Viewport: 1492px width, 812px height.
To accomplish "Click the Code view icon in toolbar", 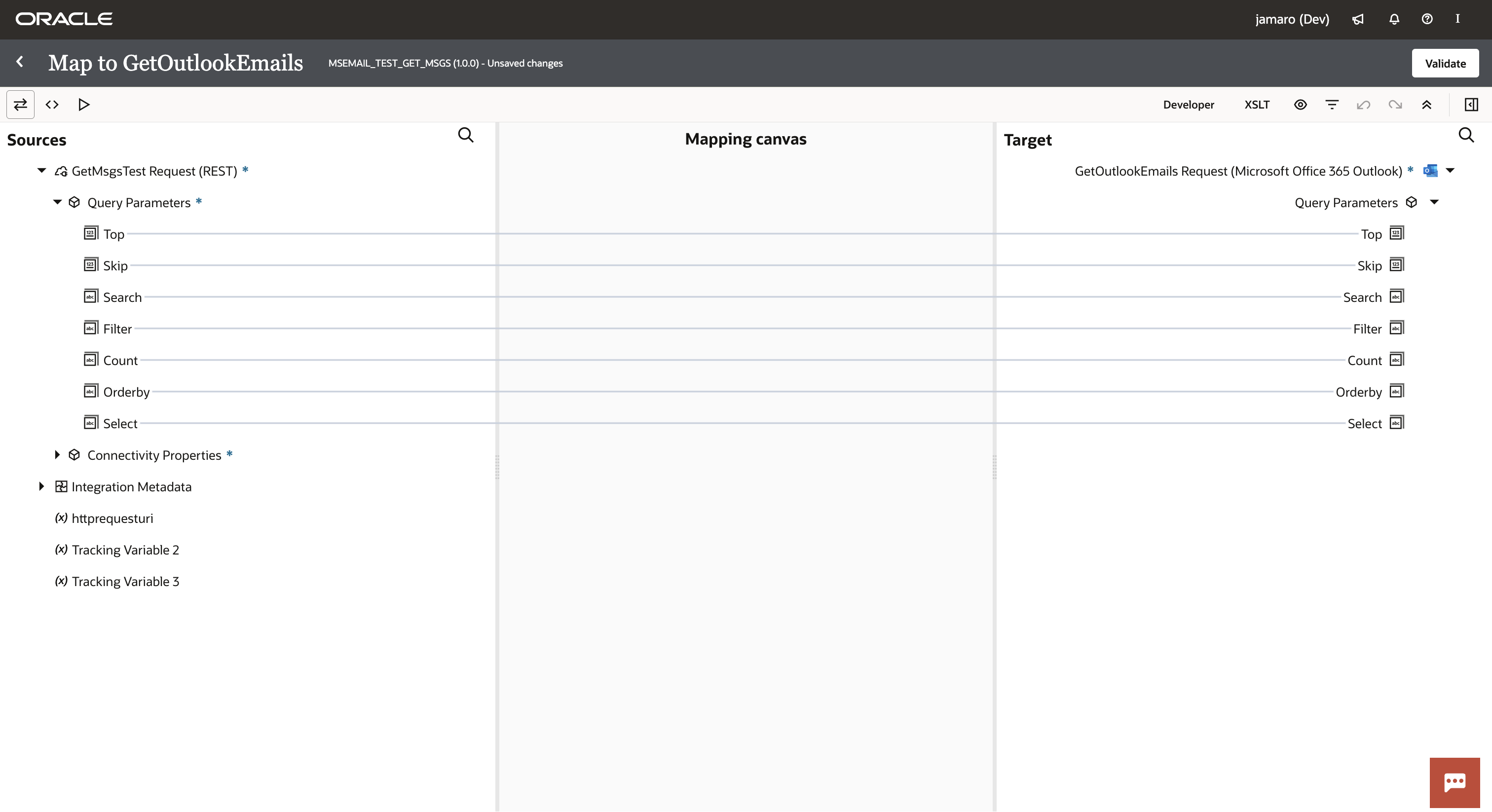I will point(52,104).
